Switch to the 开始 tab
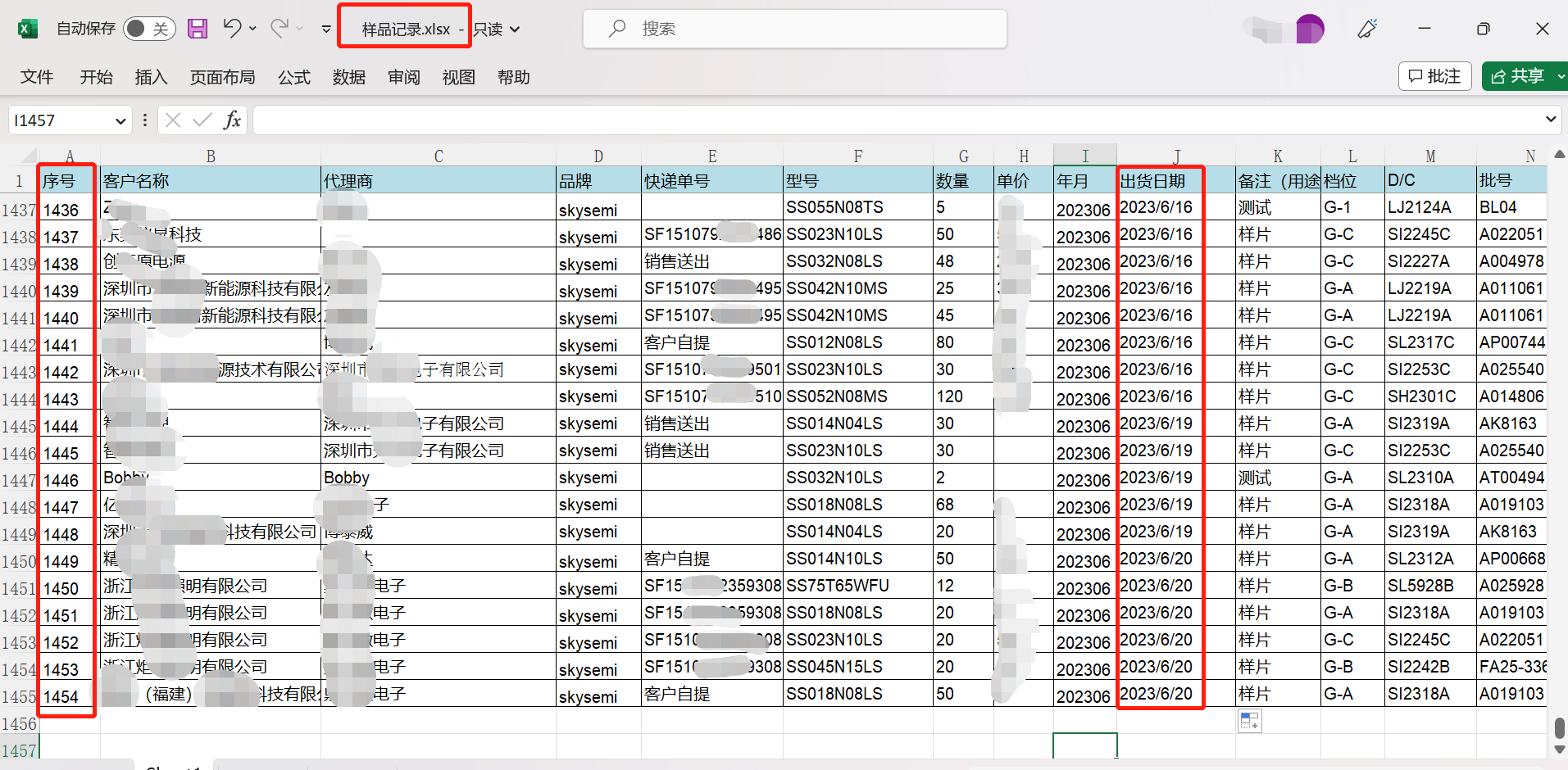The height and width of the screenshot is (770, 1568). 96,77
